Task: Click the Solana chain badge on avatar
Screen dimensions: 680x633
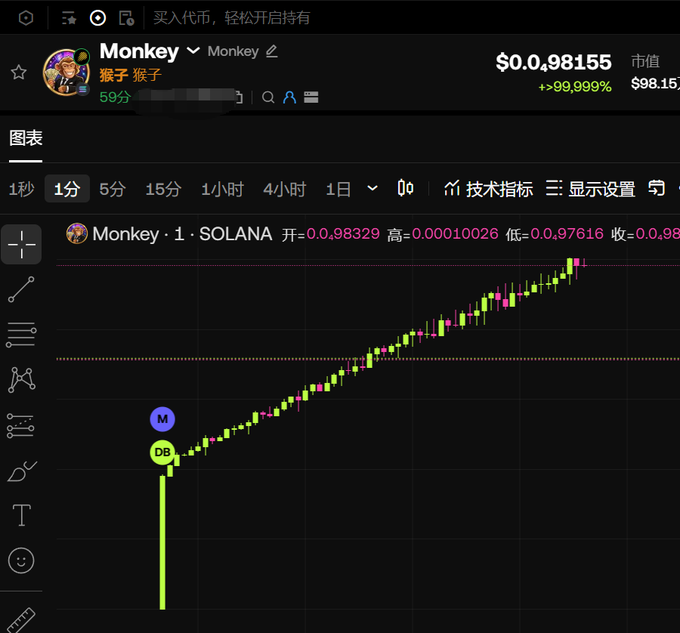Action: click(82, 89)
